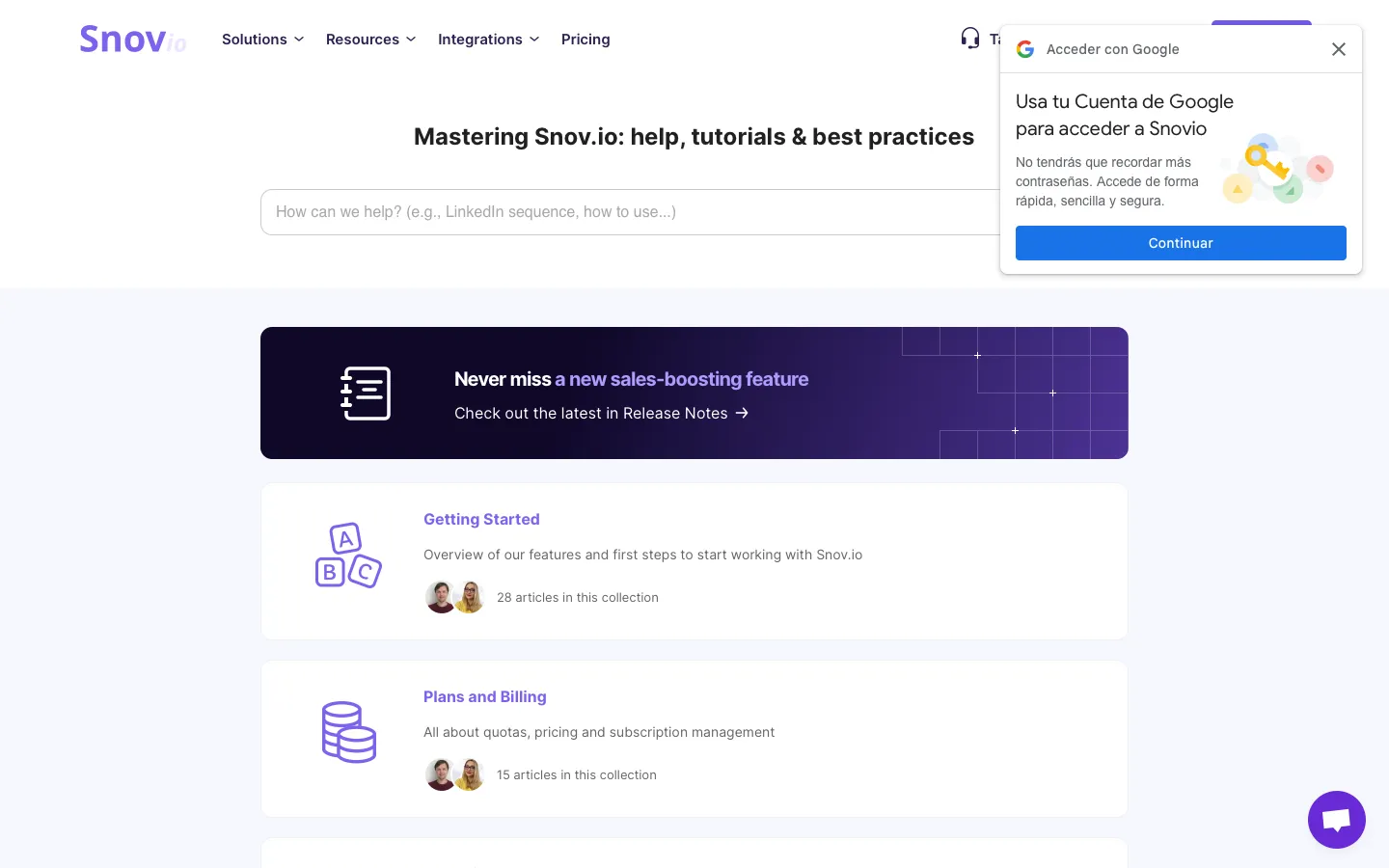Image resolution: width=1389 pixels, height=868 pixels.
Task: Go to the Pricing page
Action: click(586, 40)
